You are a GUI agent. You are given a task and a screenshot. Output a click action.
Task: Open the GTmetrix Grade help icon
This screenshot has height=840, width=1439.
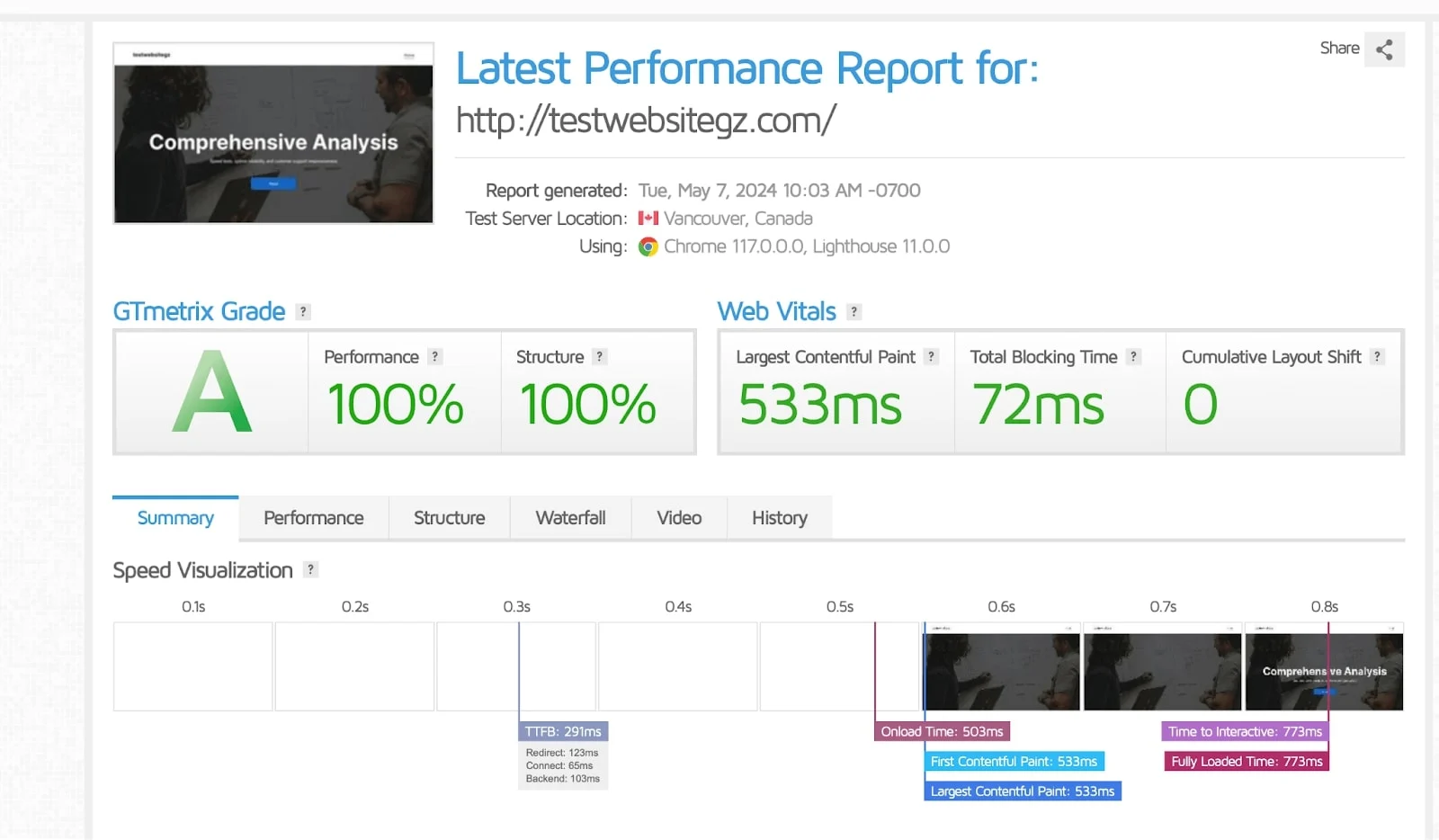tap(303, 311)
